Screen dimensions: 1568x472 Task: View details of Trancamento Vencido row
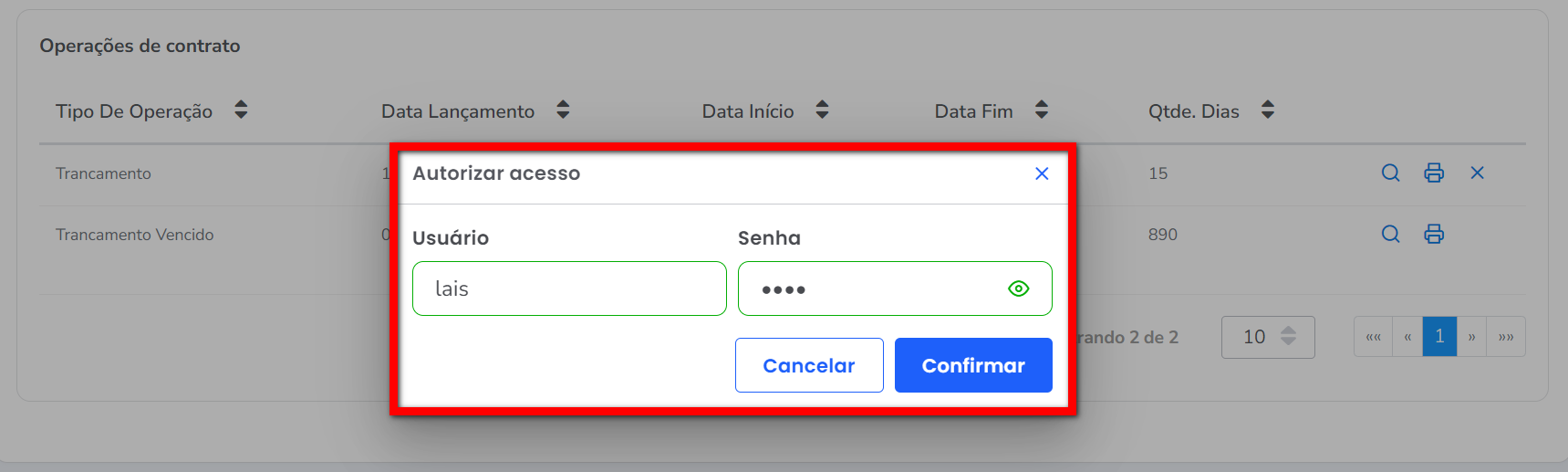pyautogui.click(x=1390, y=234)
